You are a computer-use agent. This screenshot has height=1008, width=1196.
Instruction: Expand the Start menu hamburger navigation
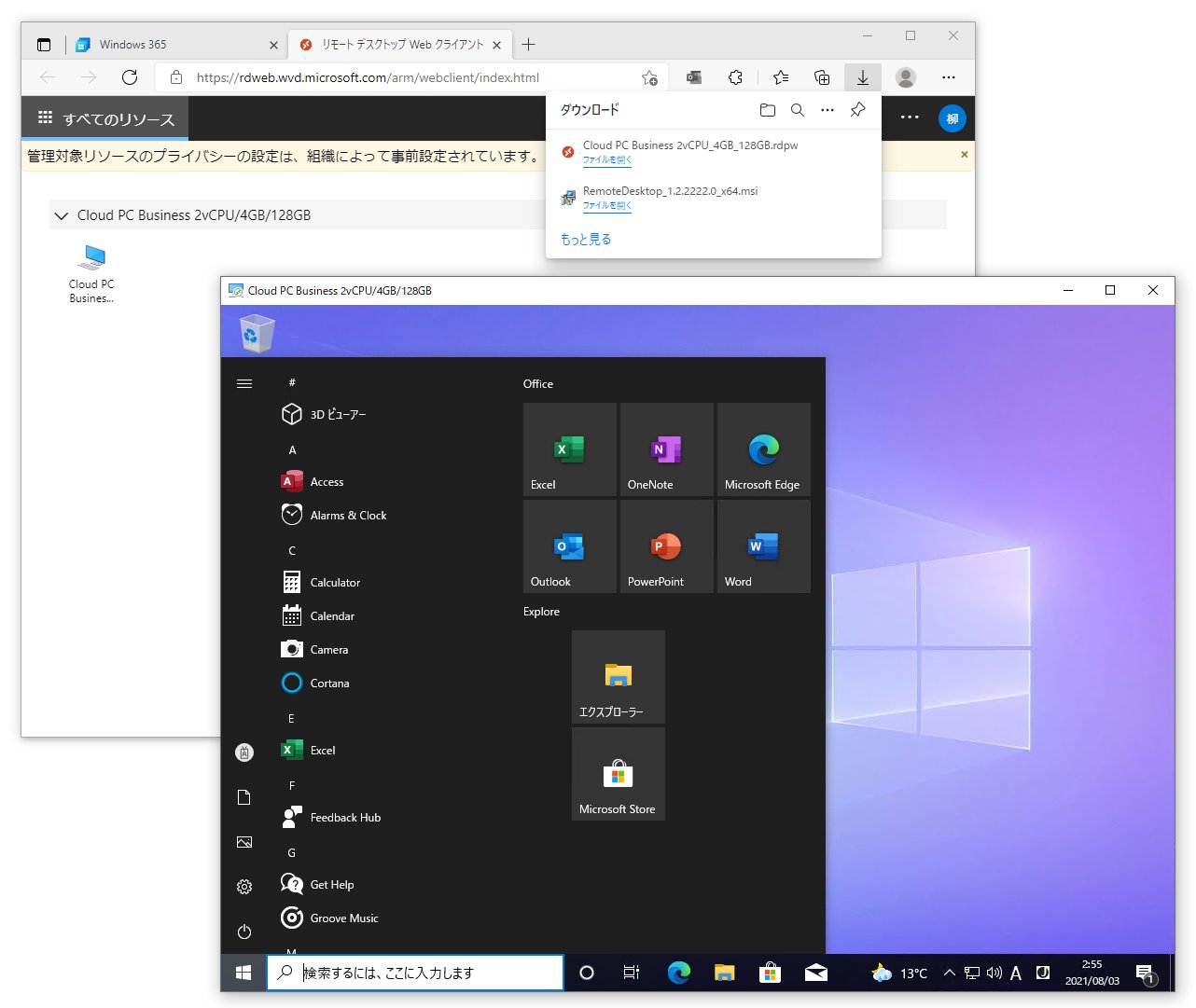(x=244, y=383)
